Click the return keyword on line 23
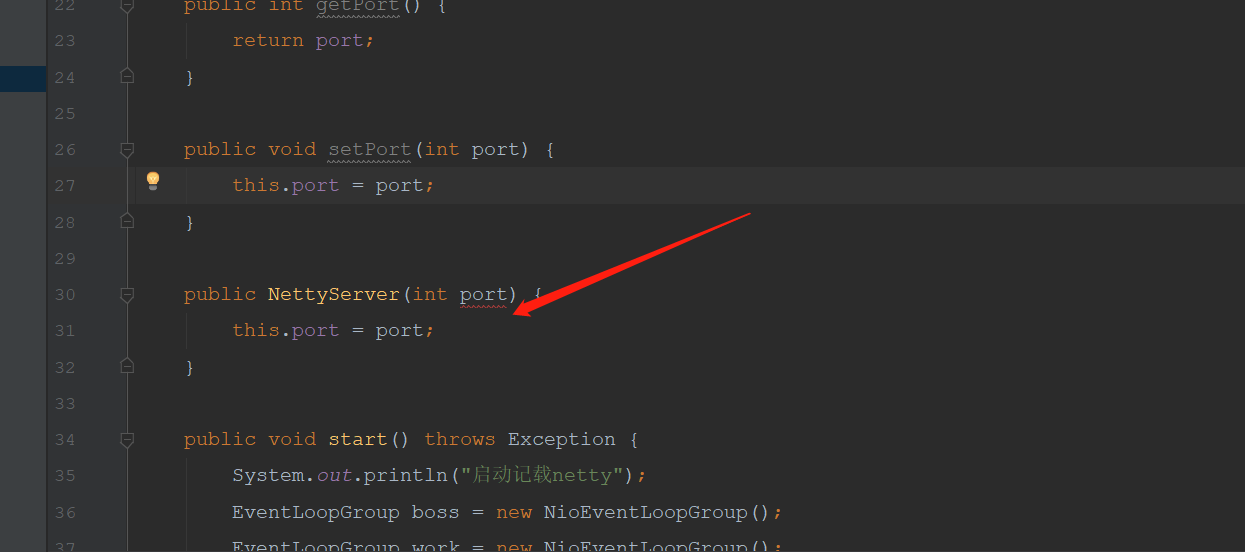Image resolution: width=1245 pixels, height=552 pixels. [268, 40]
